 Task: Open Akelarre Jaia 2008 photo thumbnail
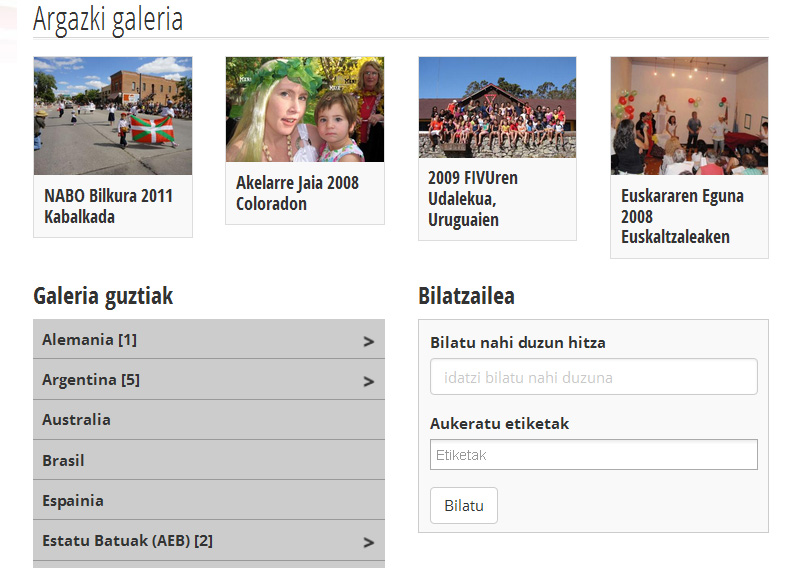point(305,110)
